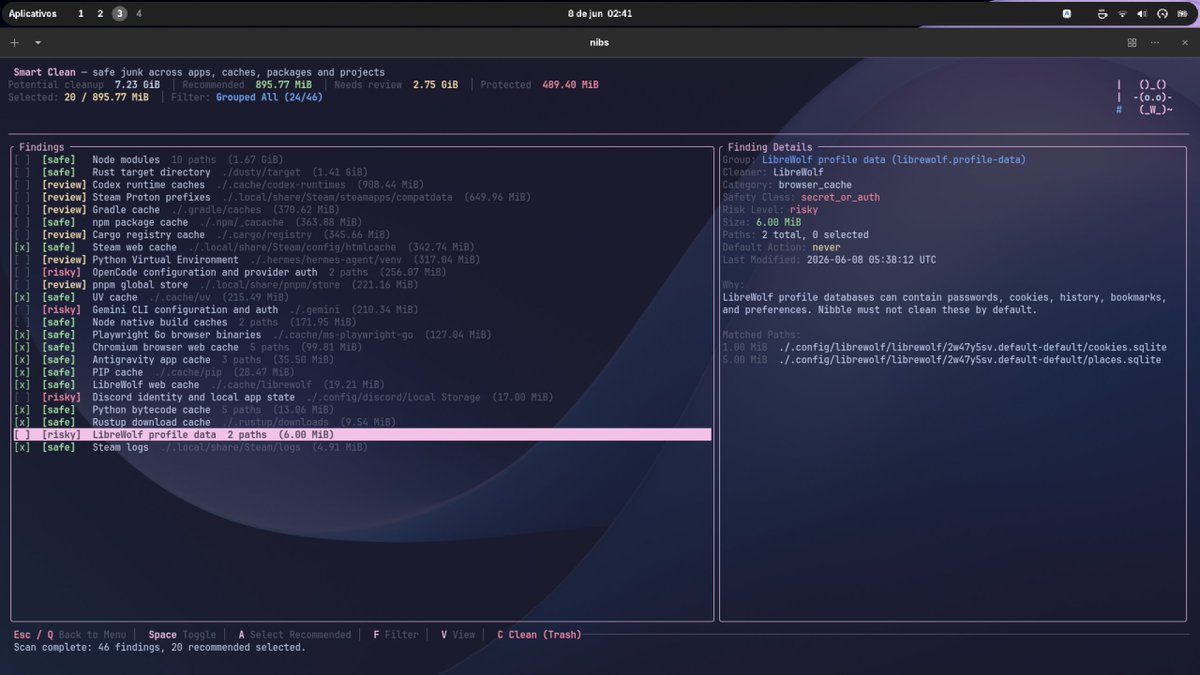This screenshot has width=1200, height=675.
Task: Click the volume speaker icon
Action: coord(1142,14)
